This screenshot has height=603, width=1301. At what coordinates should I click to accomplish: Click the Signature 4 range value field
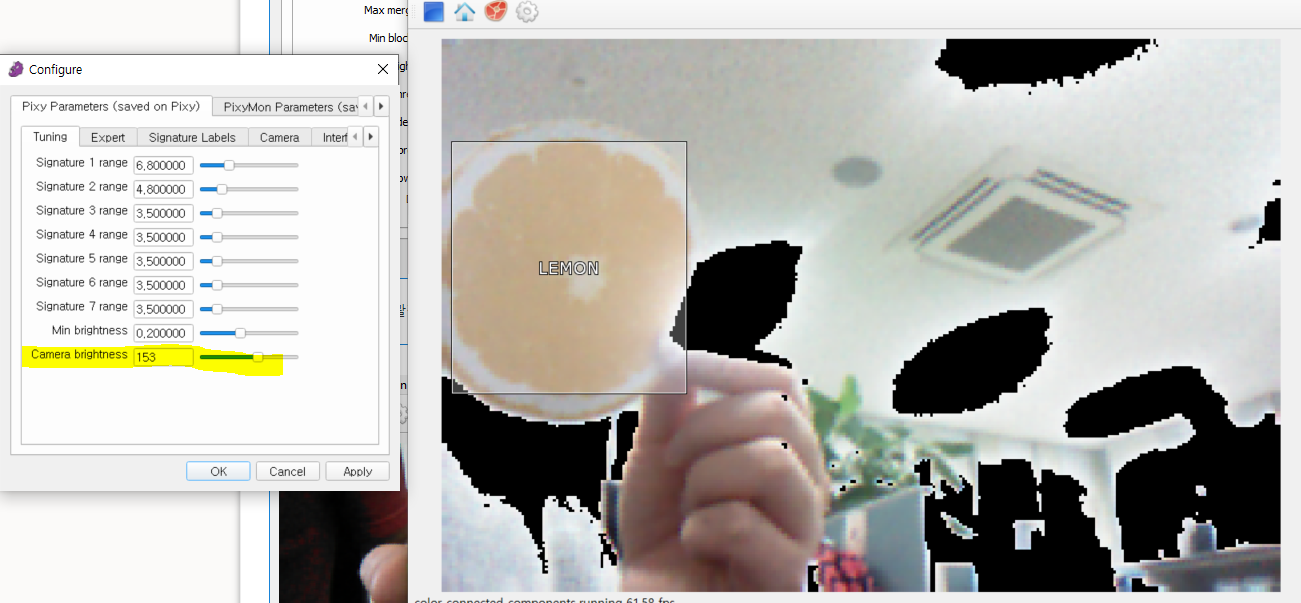163,237
